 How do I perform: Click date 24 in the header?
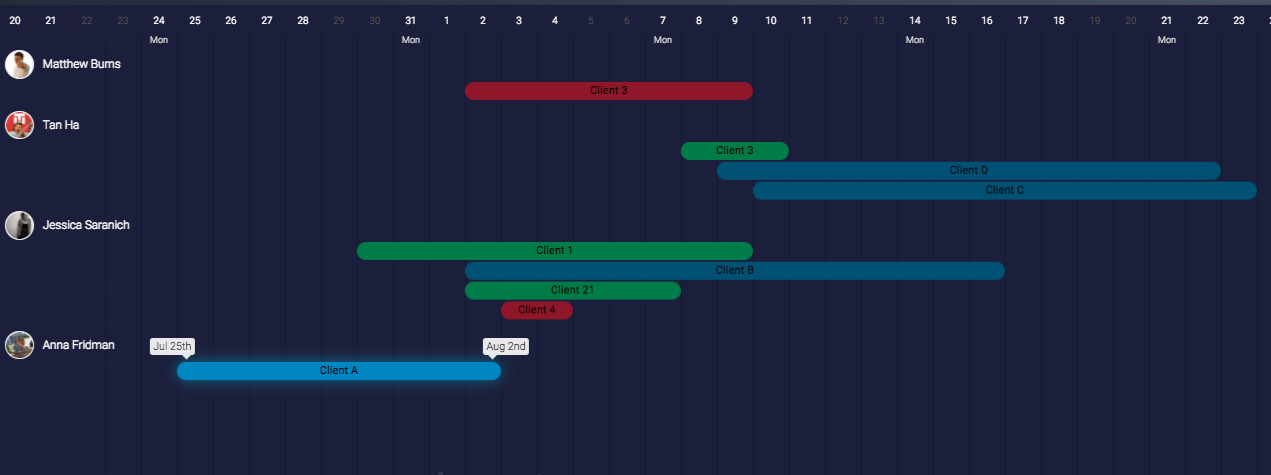point(159,20)
